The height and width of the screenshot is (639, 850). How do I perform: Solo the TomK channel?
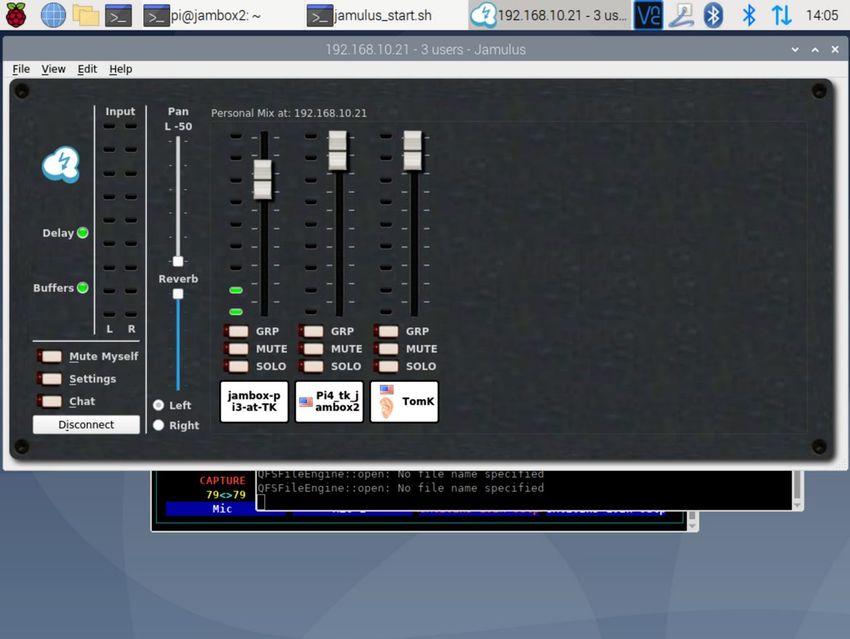point(387,366)
